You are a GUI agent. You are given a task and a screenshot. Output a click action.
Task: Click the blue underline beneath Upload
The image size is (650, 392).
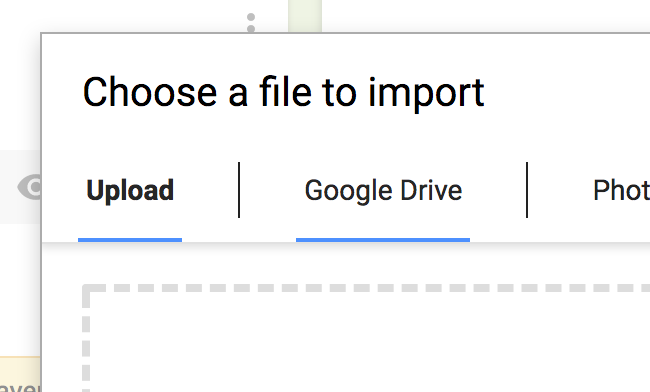(x=130, y=240)
